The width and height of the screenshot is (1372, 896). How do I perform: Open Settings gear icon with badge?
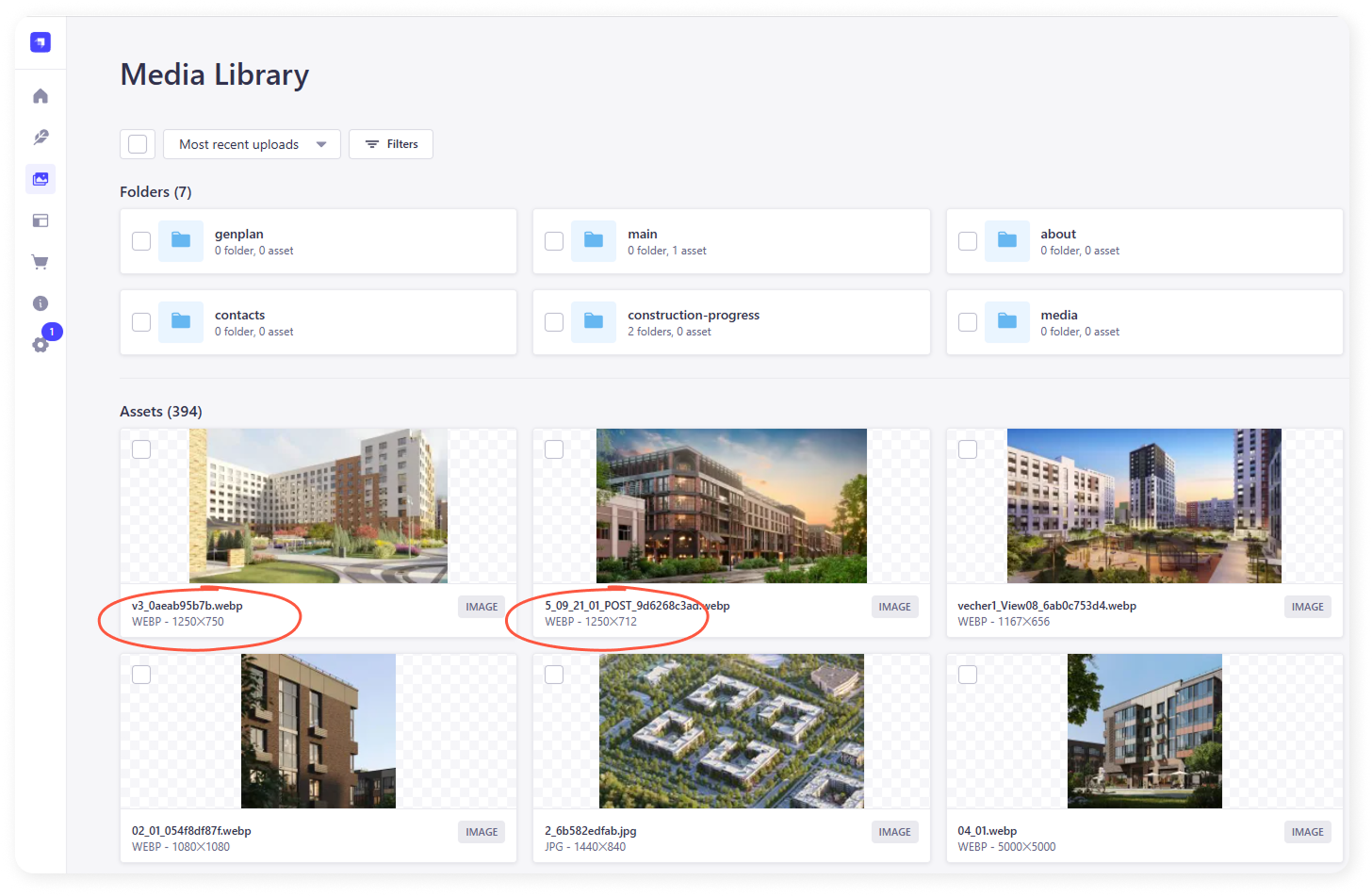coord(41,345)
